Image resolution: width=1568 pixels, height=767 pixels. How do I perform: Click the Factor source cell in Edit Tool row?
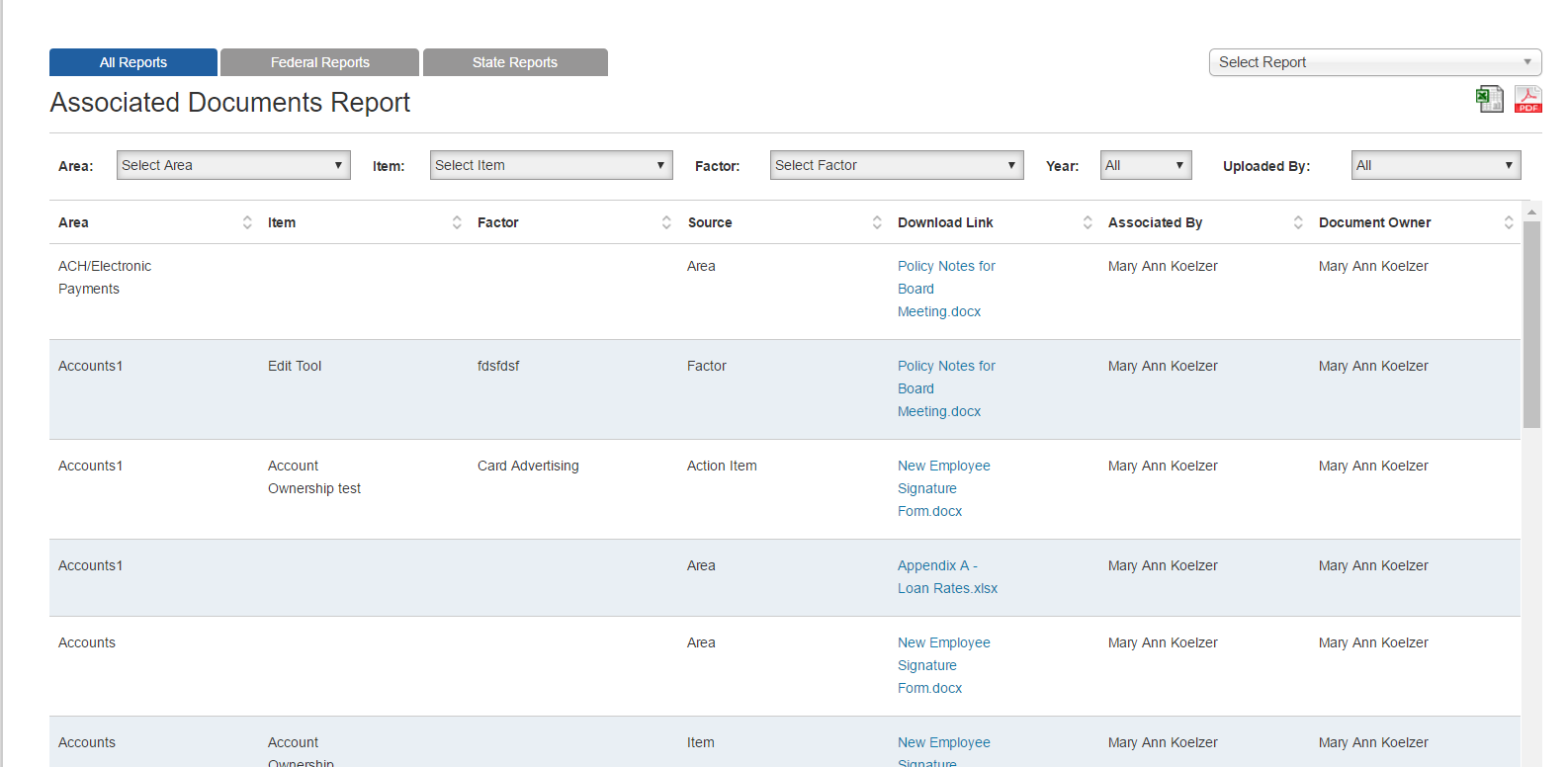click(707, 366)
